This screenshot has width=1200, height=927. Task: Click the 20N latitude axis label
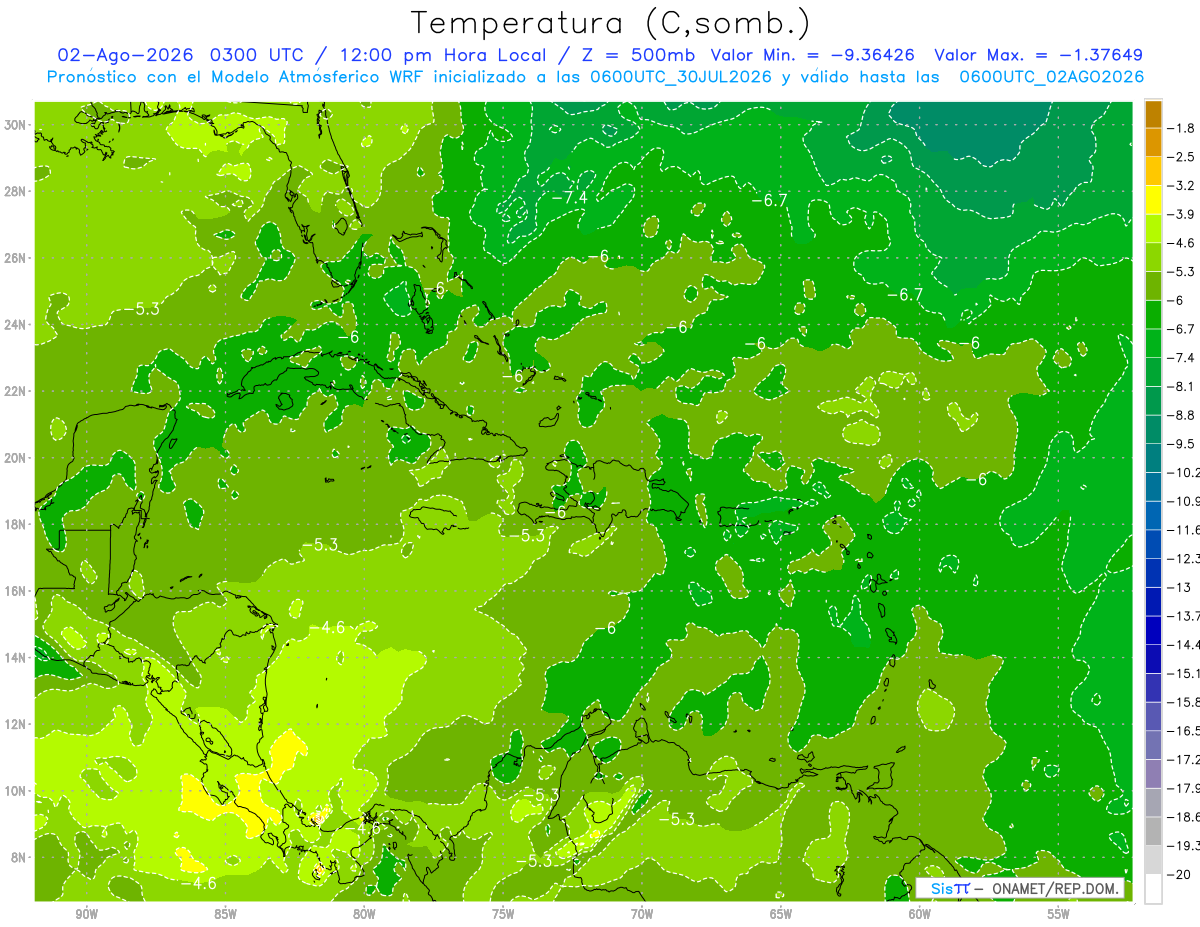click(x=16, y=458)
